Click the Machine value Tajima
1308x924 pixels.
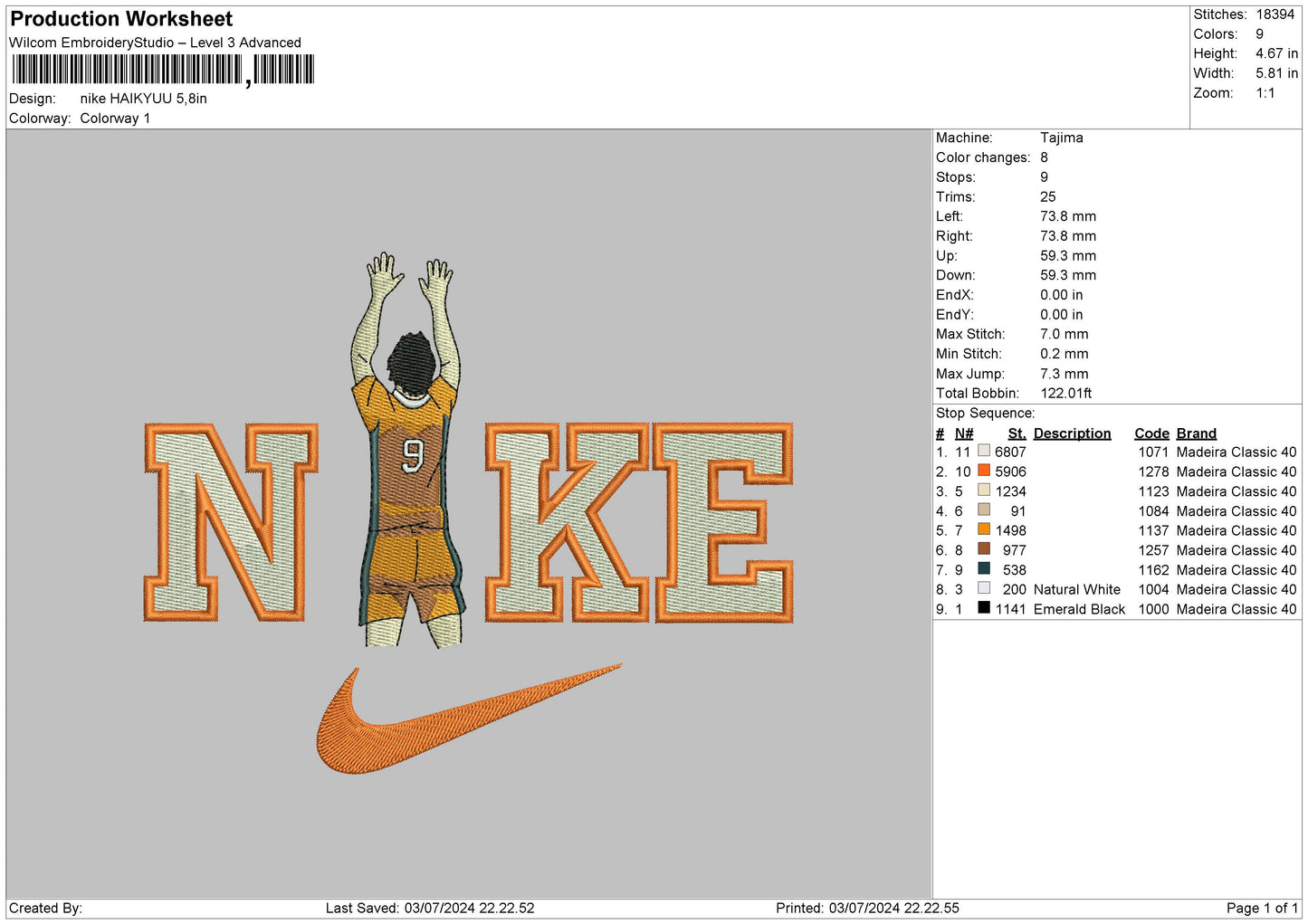(1061, 138)
